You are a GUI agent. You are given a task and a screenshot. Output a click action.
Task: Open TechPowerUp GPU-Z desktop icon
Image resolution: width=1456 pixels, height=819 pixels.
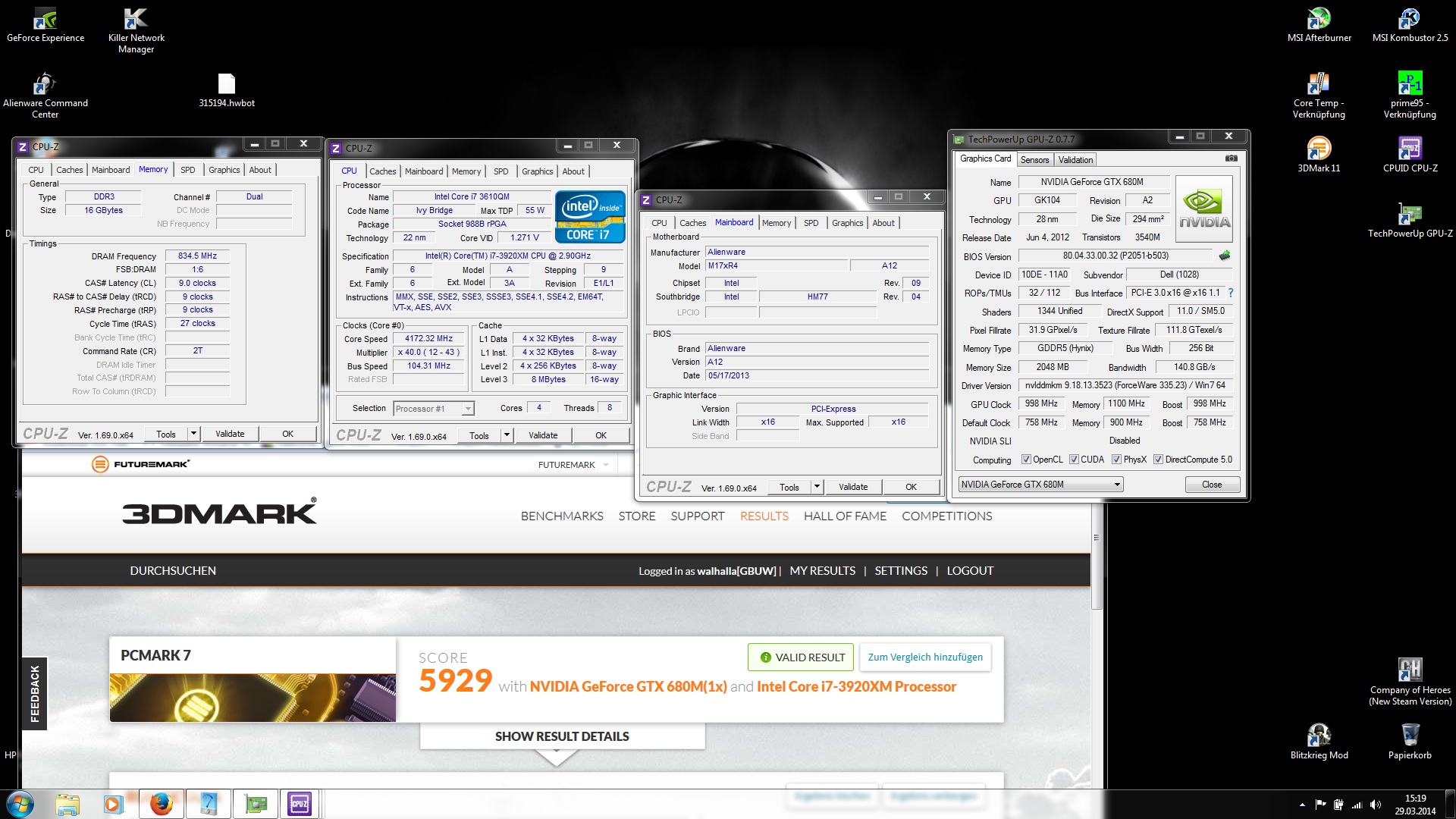[1410, 220]
